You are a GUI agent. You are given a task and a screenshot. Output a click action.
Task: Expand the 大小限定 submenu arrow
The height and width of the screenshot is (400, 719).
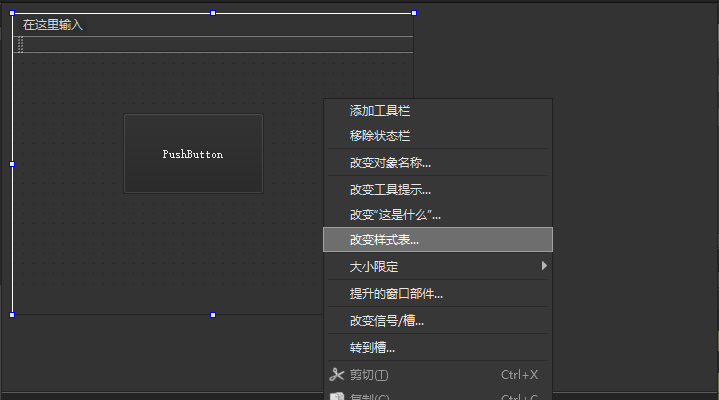tap(544, 266)
